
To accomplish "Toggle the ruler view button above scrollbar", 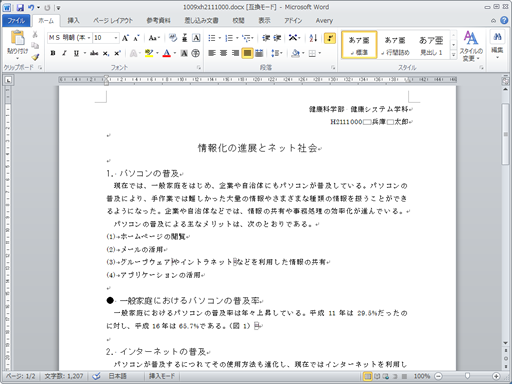I will 505,80.
